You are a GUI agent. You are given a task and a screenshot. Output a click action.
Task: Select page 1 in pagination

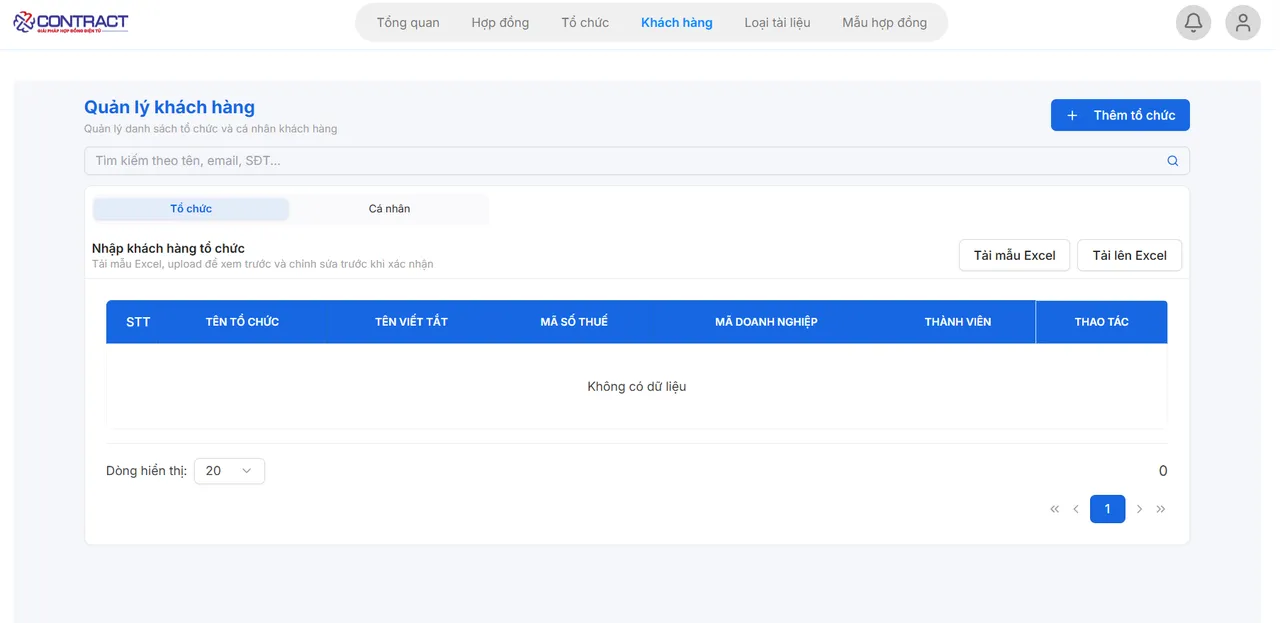click(x=1107, y=509)
